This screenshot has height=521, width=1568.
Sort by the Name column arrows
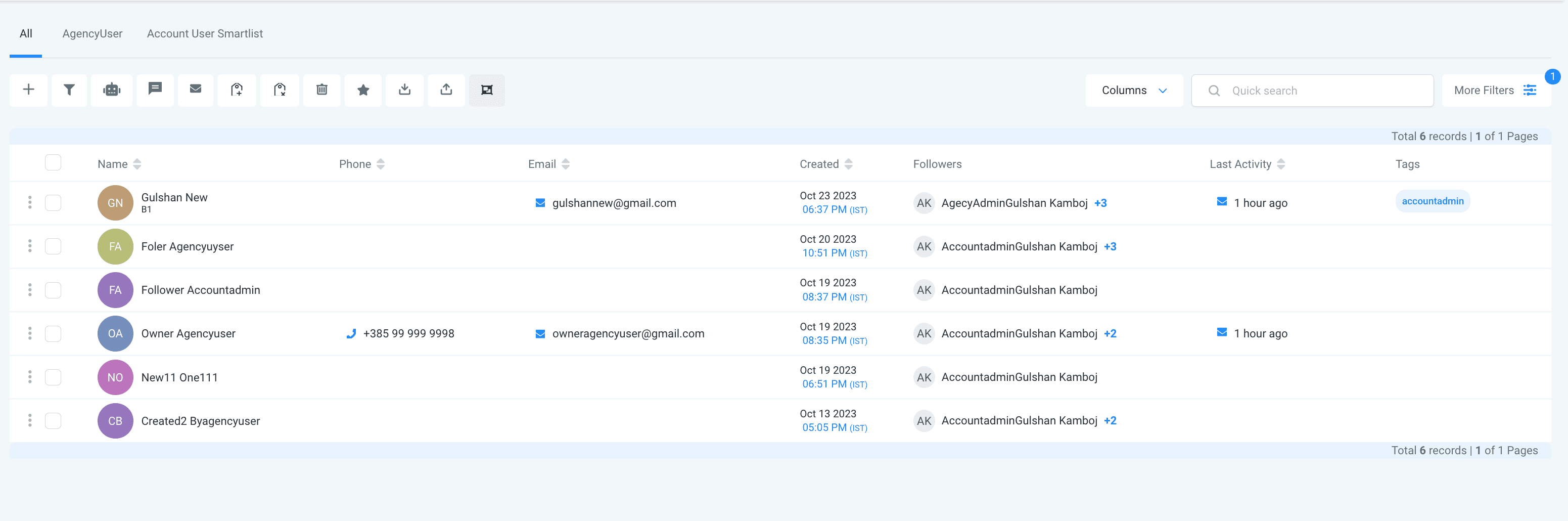click(x=137, y=164)
